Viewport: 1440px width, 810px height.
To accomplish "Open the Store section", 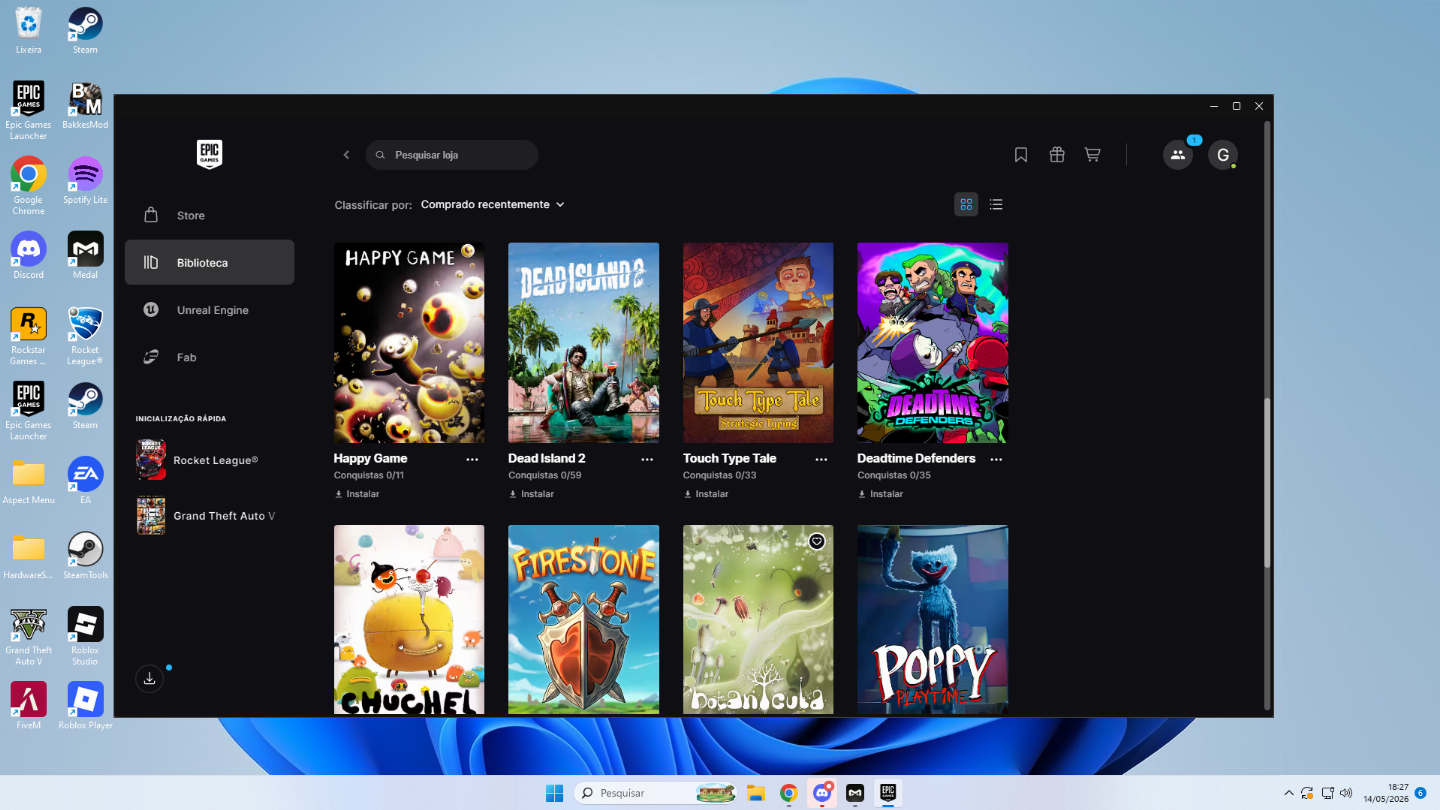I will pyautogui.click(x=209, y=215).
